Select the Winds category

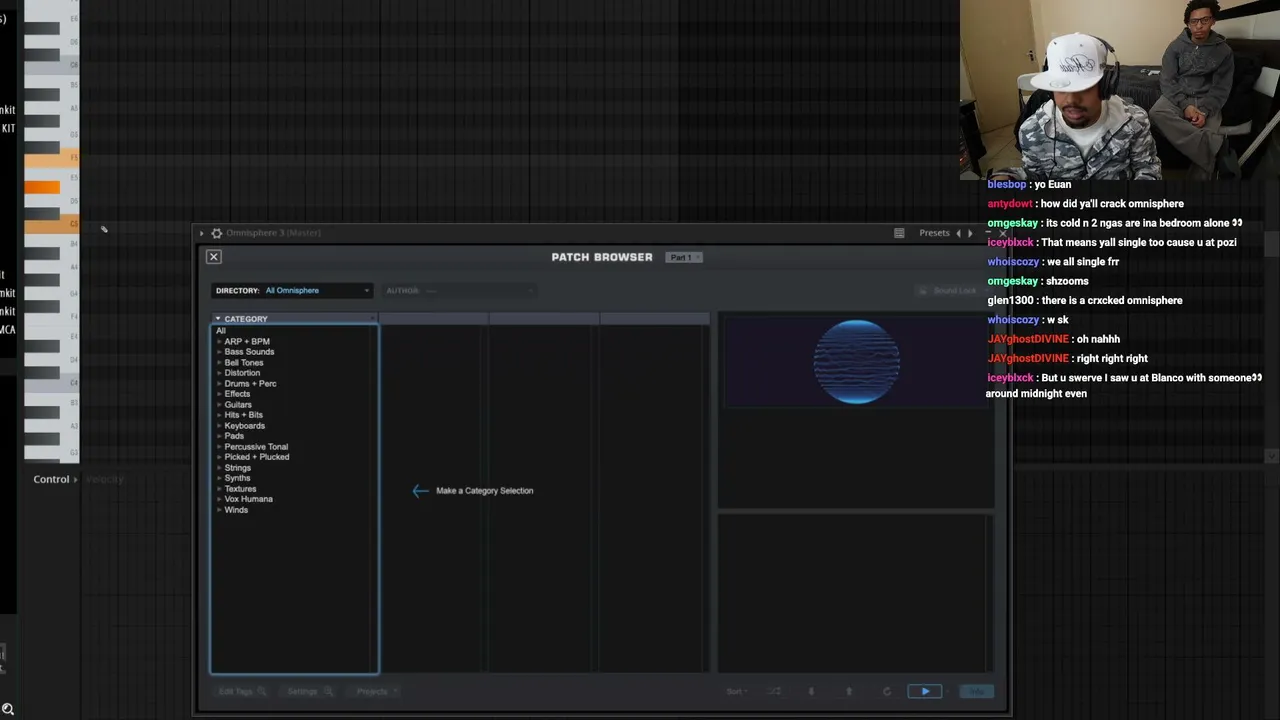point(236,510)
